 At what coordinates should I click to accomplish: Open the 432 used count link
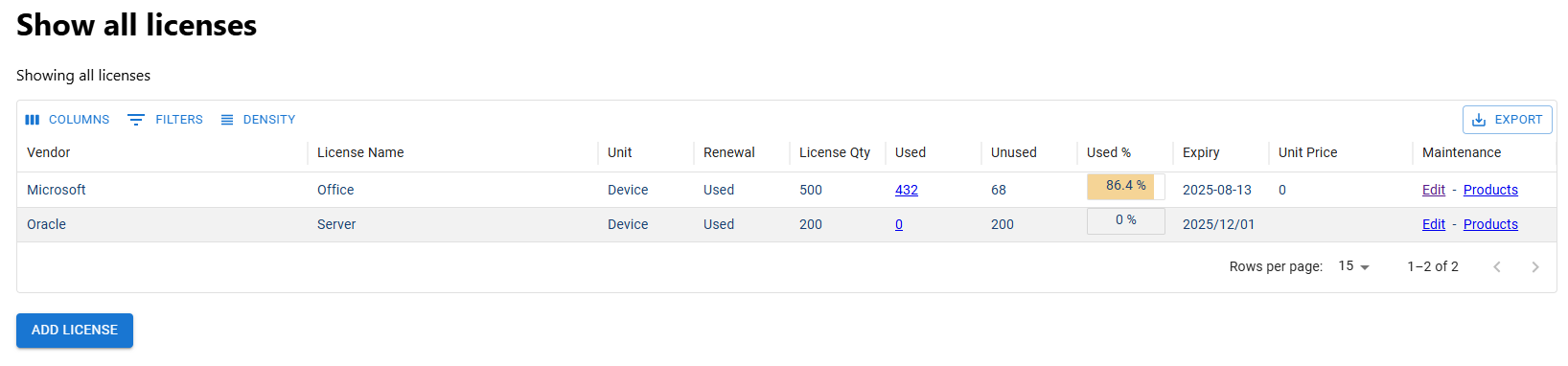pos(907,190)
